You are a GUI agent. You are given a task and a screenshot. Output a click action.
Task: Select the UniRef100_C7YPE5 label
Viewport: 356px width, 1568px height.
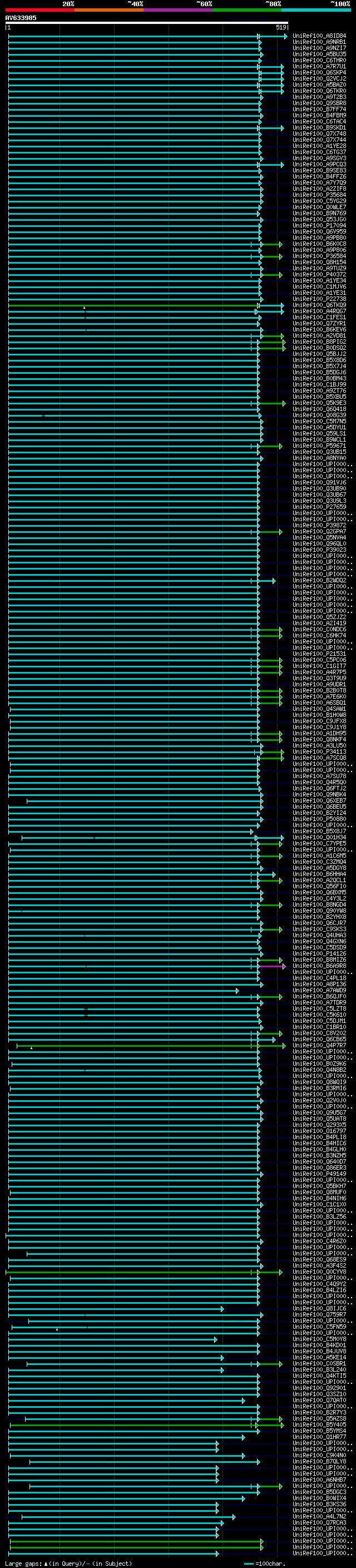pos(319,844)
